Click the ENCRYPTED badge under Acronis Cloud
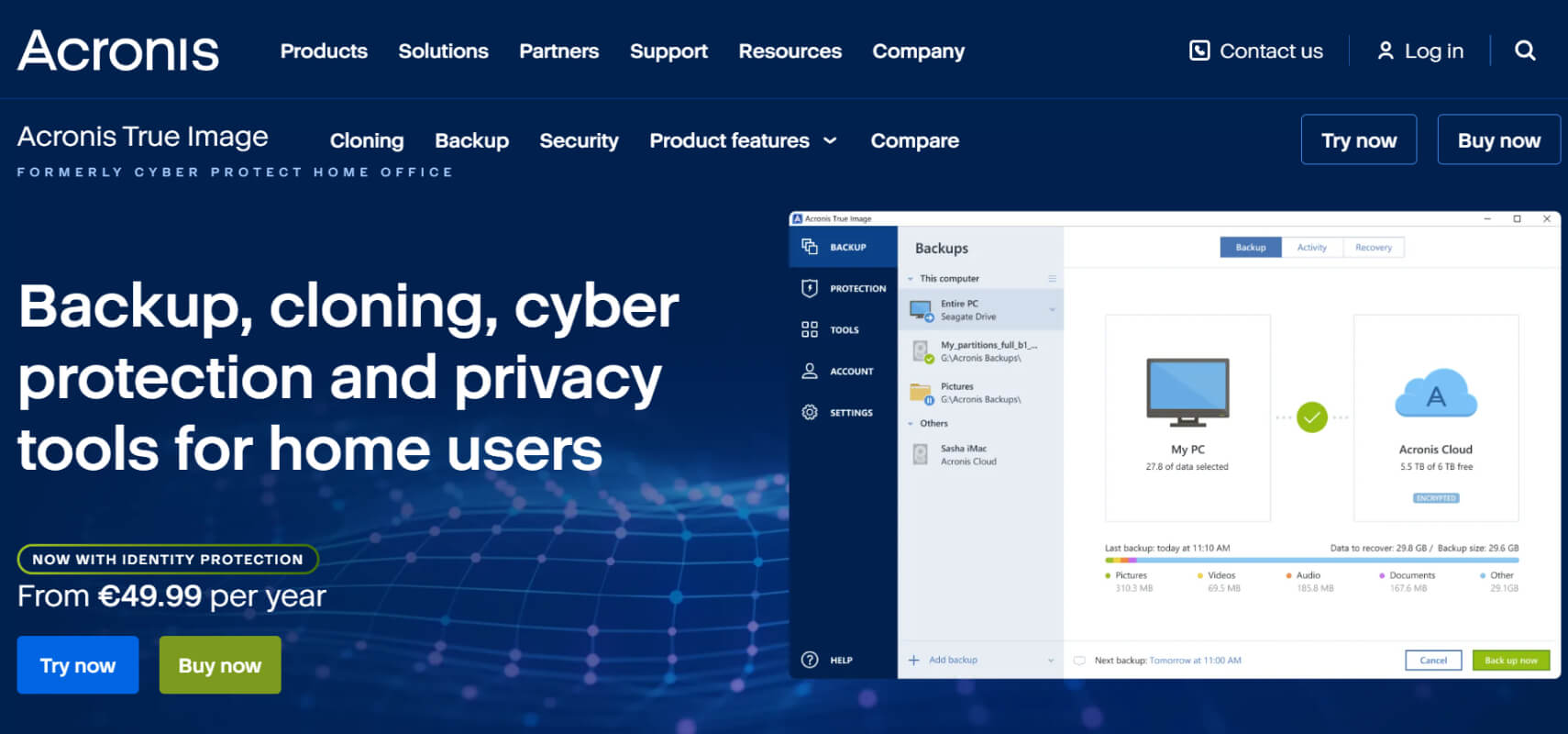This screenshot has height=734, width=1568. (x=1436, y=498)
